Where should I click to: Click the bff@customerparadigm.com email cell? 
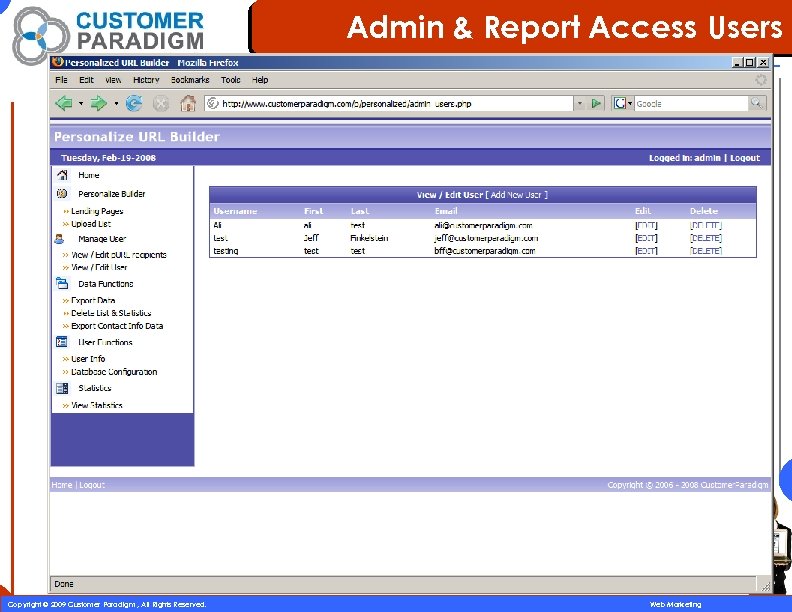pos(484,250)
